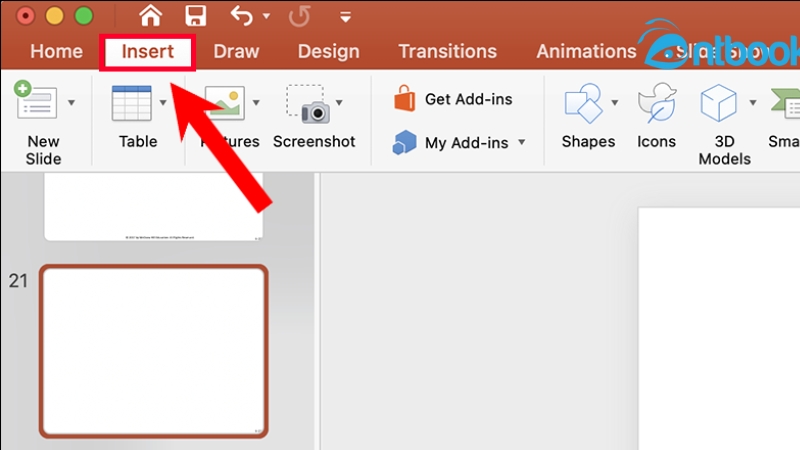
Task: Insert a Table using Table icon
Action: (x=131, y=102)
